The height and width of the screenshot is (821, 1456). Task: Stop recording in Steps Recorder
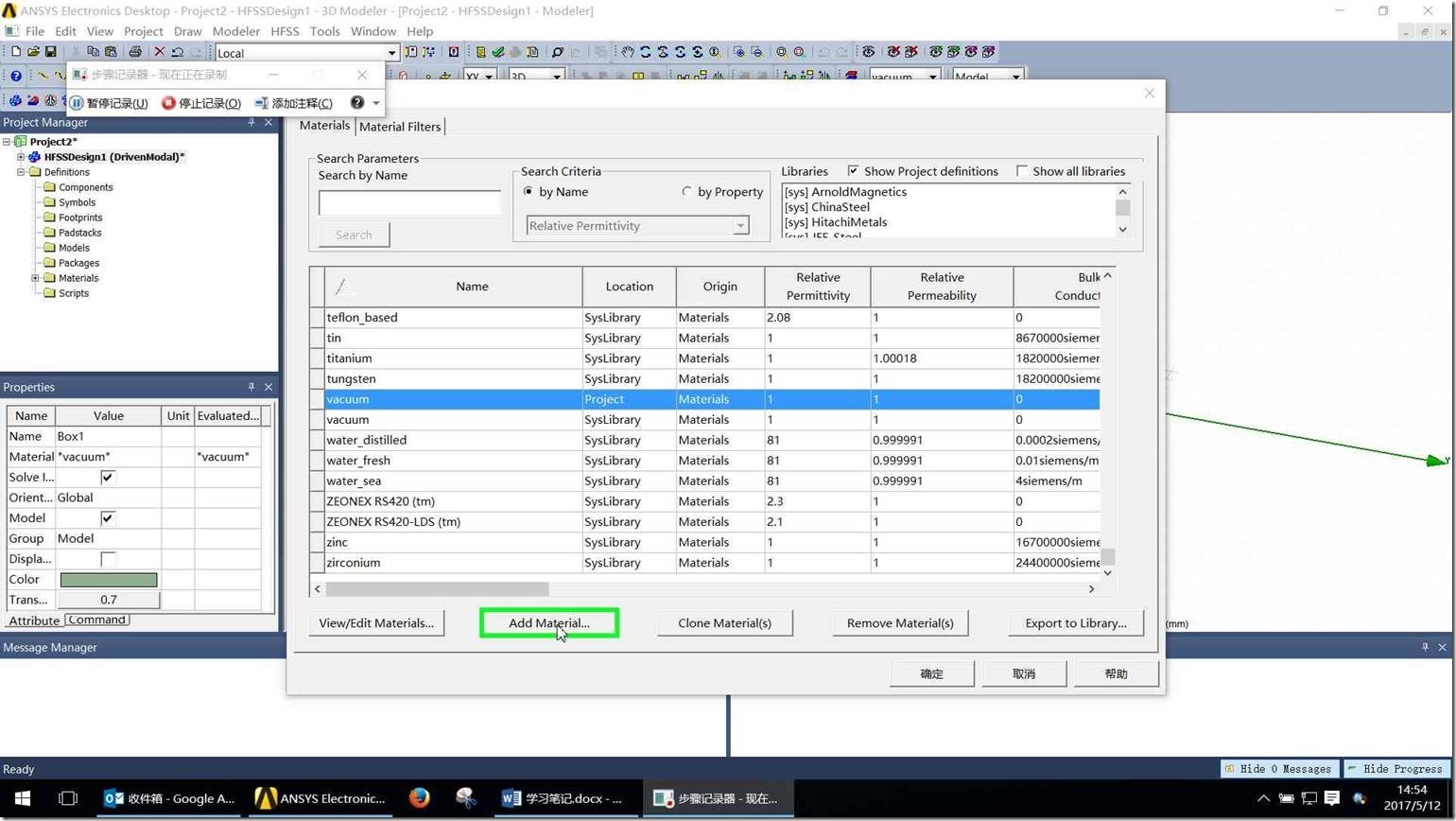click(x=201, y=103)
